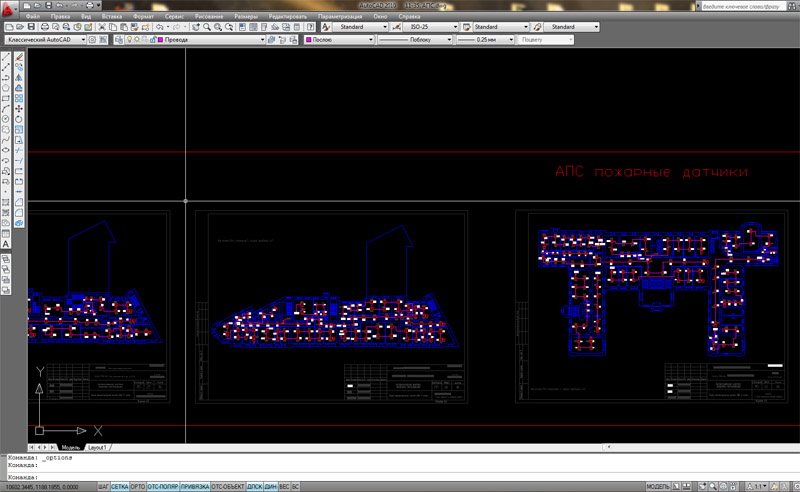Select the Erase modify tool
The height and width of the screenshot is (492, 800).
(19, 57)
